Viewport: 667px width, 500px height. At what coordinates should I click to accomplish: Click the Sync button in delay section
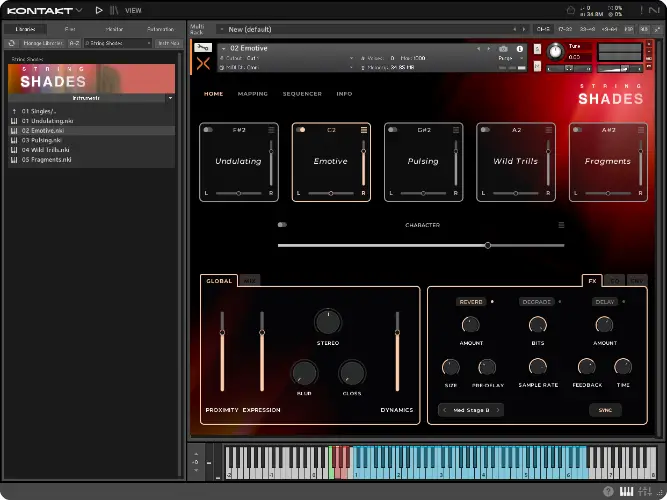click(x=604, y=409)
